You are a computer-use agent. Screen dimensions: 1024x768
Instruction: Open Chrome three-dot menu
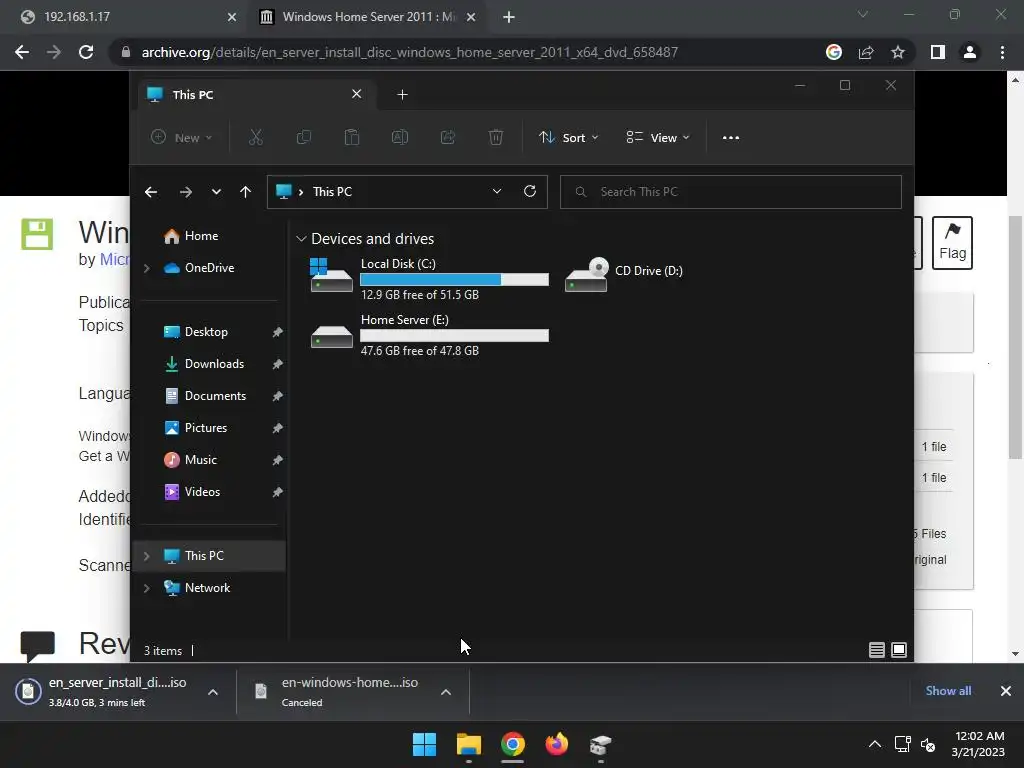[x=1002, y=52]
